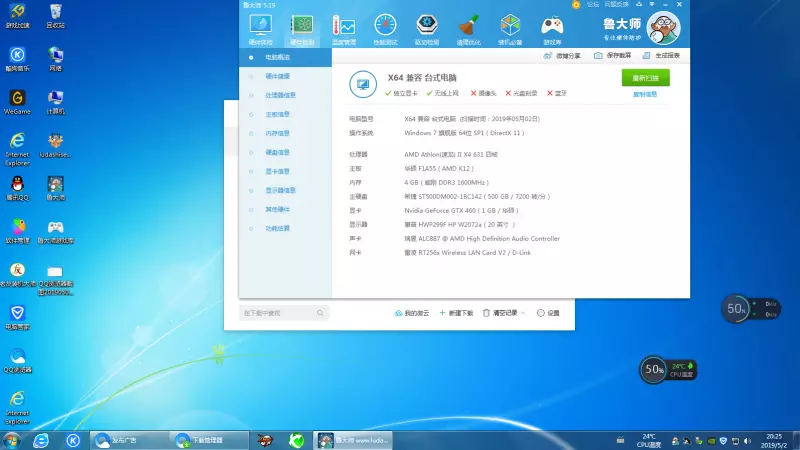
Task: Click the 50% network speed floating widget
Action: tap(750, 308)
